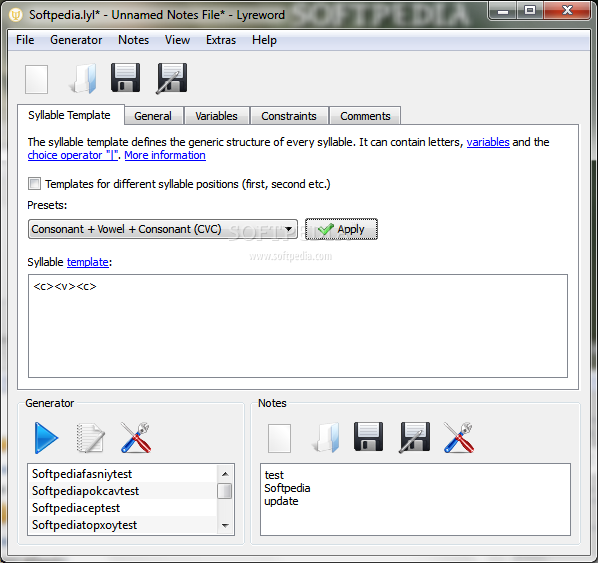Screen dimensions: 598x563
Task: Click the notepad icon in Generator panel
Action: 90,438
